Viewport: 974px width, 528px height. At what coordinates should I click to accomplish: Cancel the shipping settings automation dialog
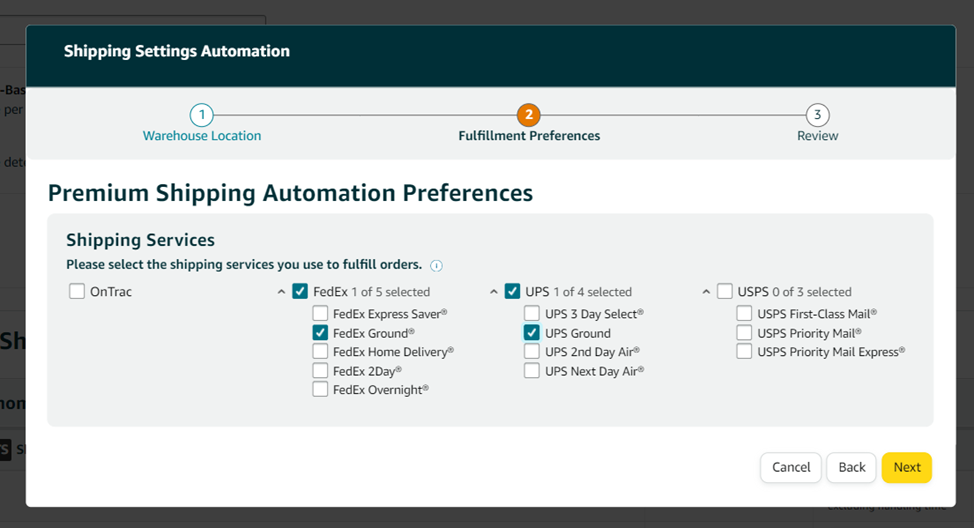click(x=790, y=467)
